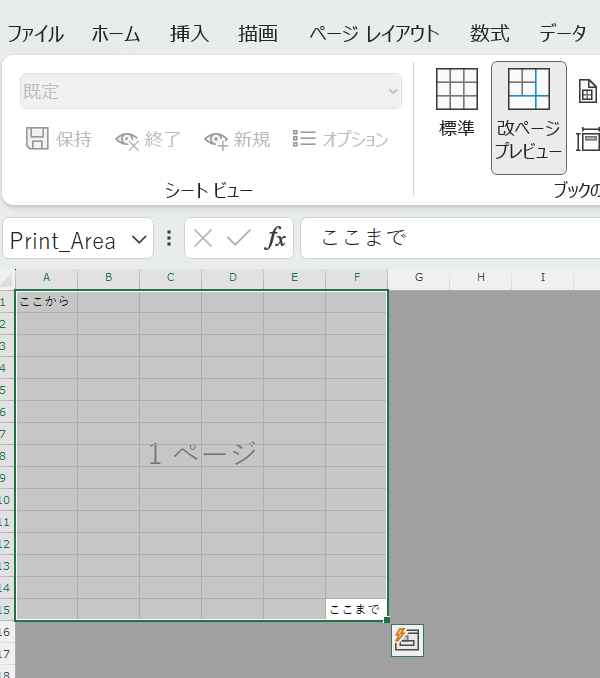
Task: Open the ファイル tab
Action: click(35, 33)
